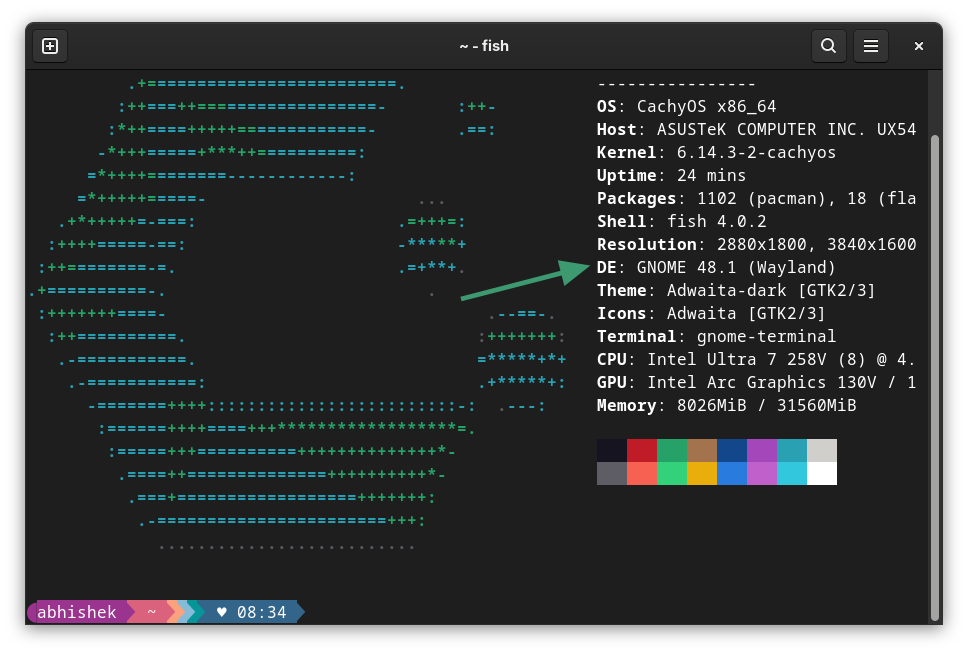Click the '~ - fish' window title

(x=484, y=46)
